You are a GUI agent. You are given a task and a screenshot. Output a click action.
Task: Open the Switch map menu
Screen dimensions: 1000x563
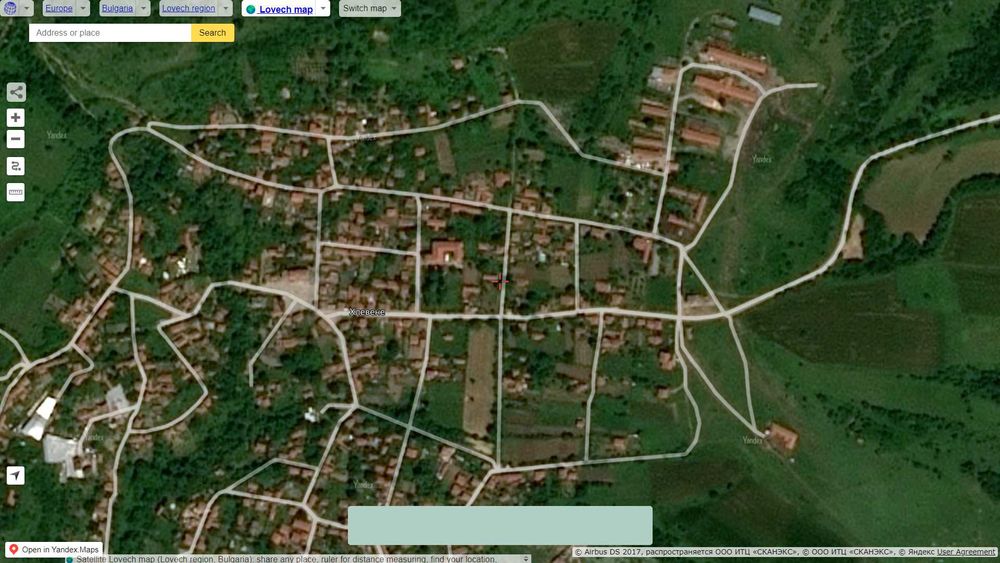pyautogui.click(x=370, y=8)
